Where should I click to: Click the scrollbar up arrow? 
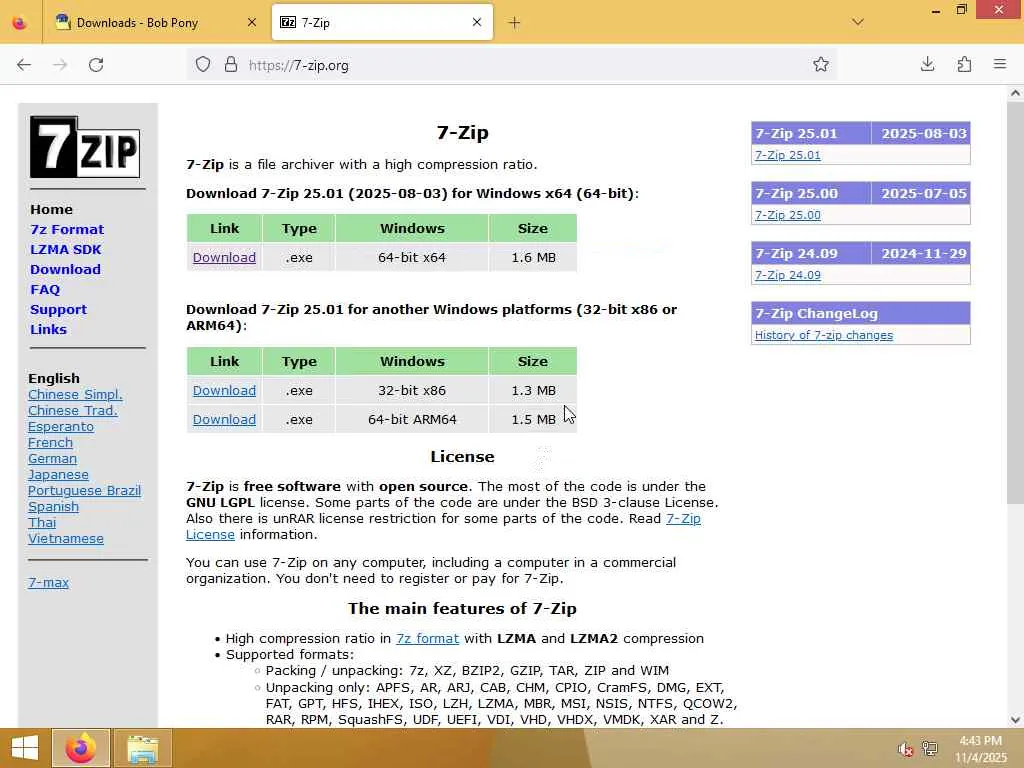point(1015,93)
